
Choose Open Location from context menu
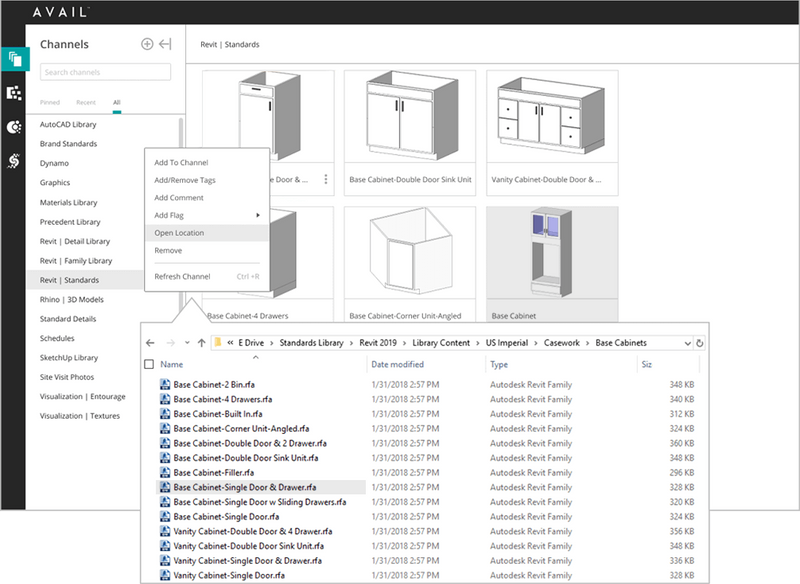tap(179, 233)
